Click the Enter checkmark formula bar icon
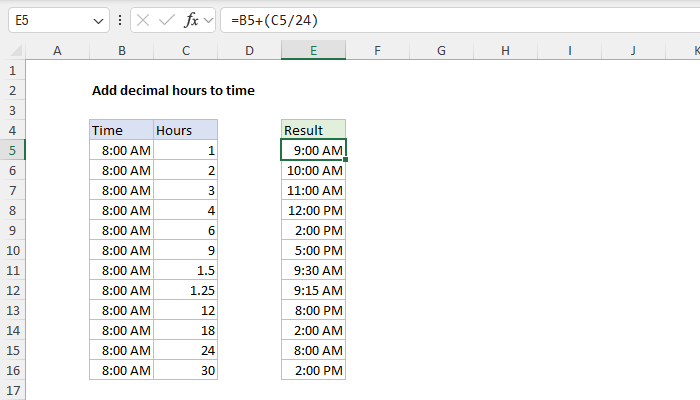 (x=167, y=20)
